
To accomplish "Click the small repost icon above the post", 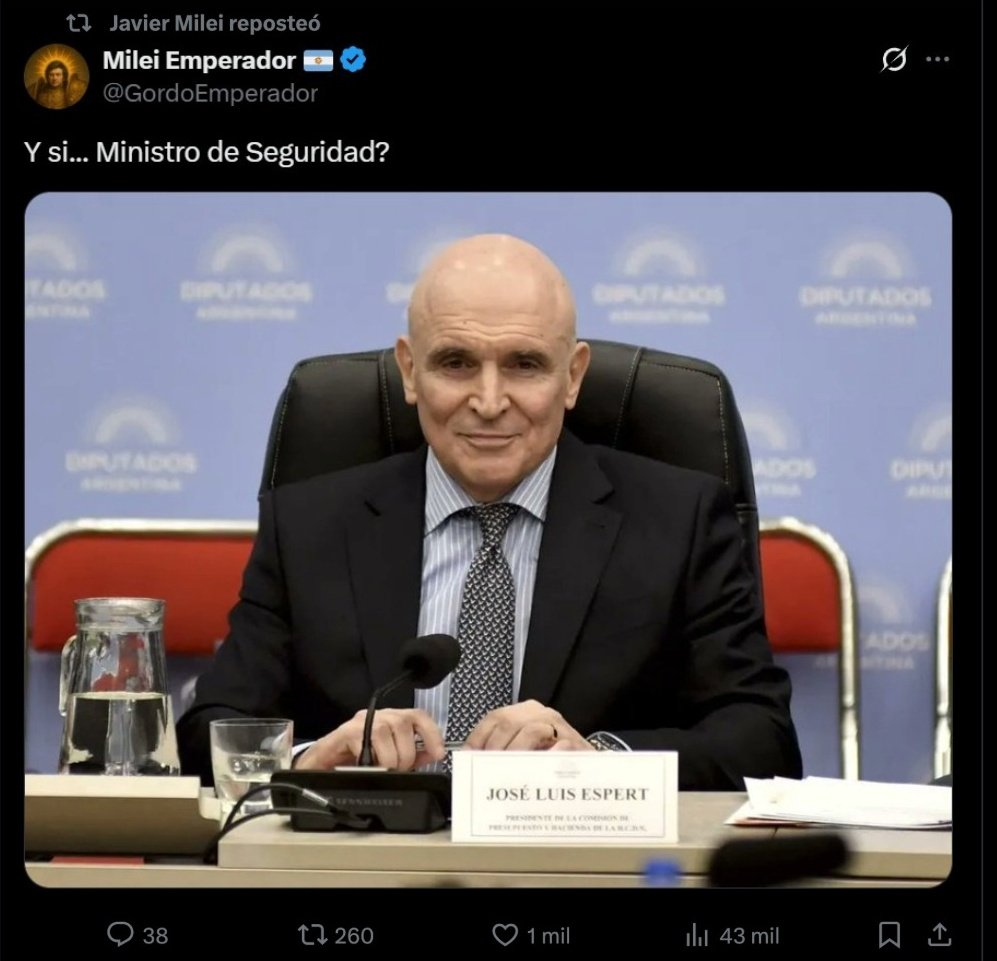I will (x=79, y=24).
